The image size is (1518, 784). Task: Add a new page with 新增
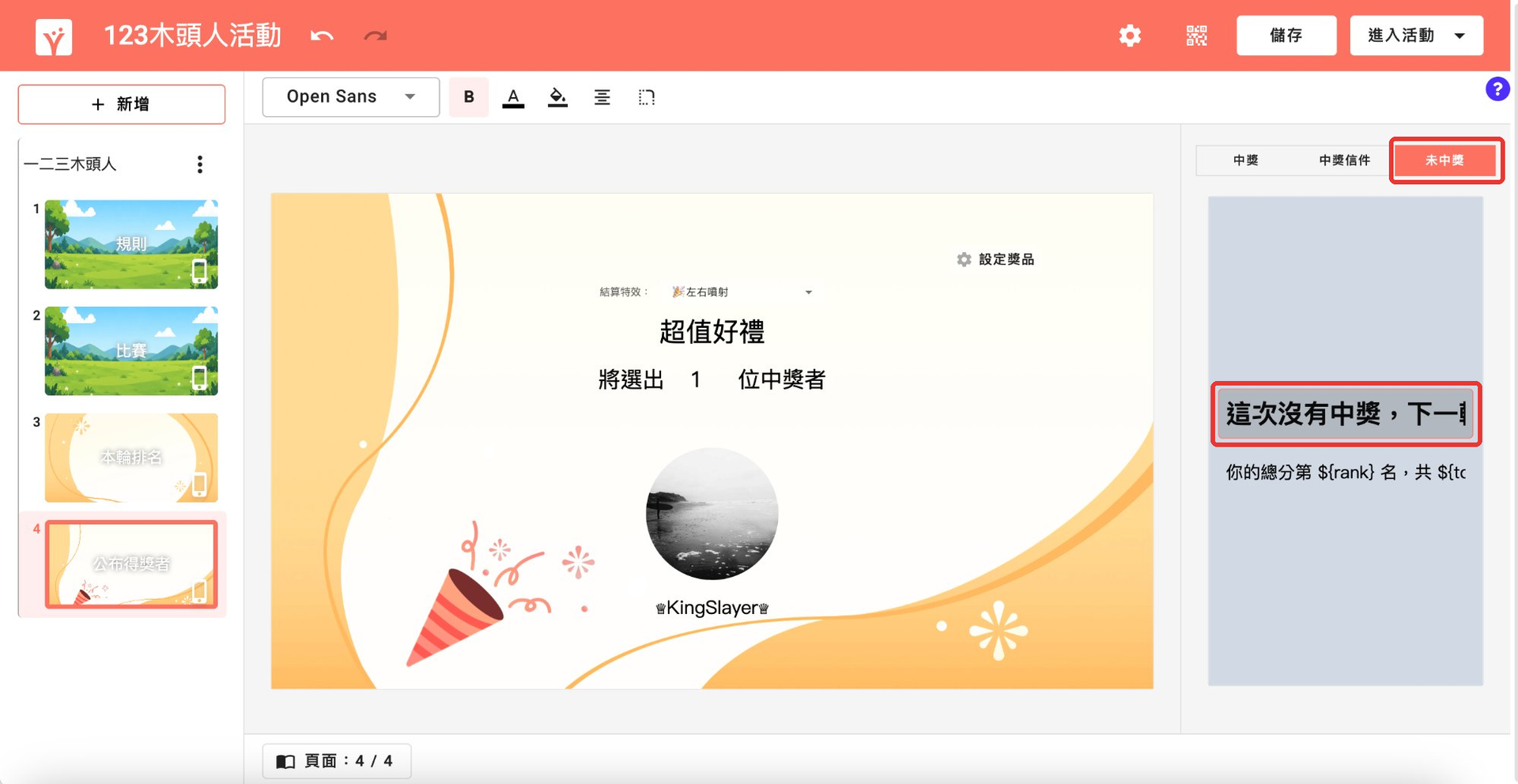[122, 104]
